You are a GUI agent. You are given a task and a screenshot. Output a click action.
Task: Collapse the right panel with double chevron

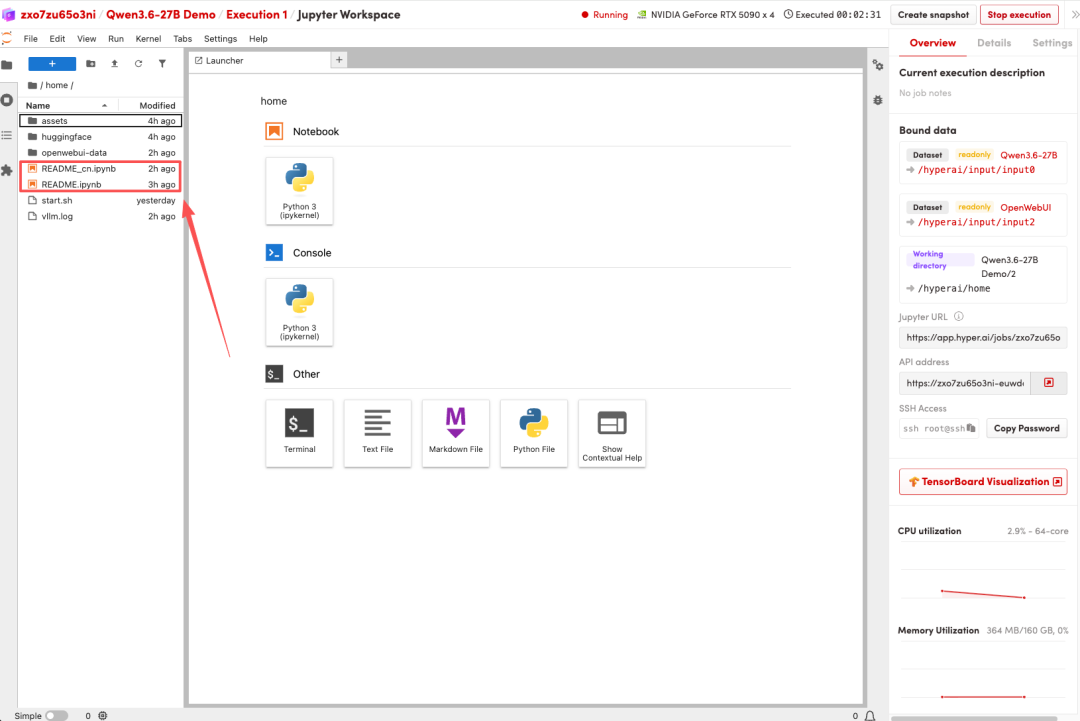point(1074,15)
